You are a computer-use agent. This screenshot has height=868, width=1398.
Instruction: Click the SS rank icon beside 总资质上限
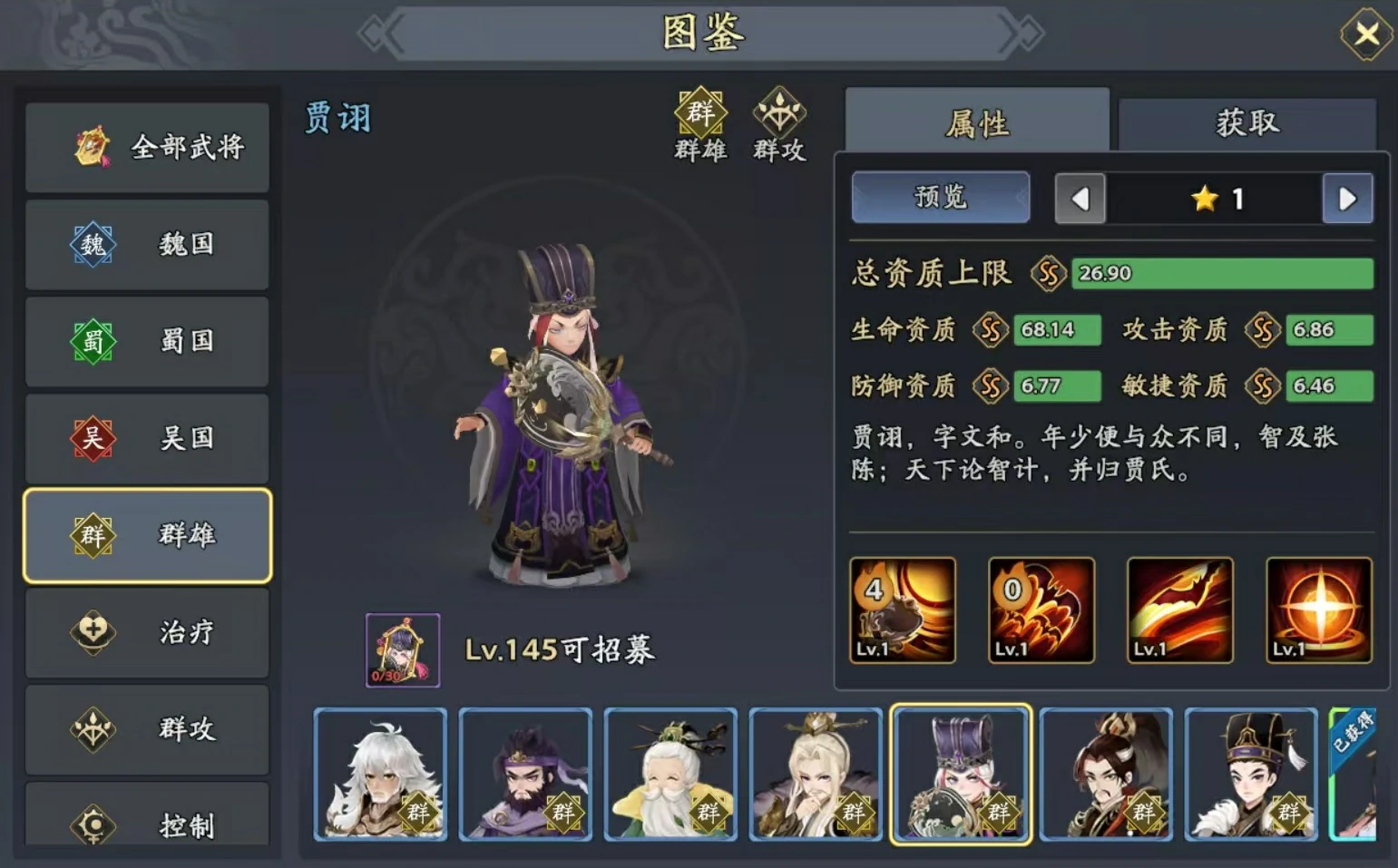pos(1048,273)
